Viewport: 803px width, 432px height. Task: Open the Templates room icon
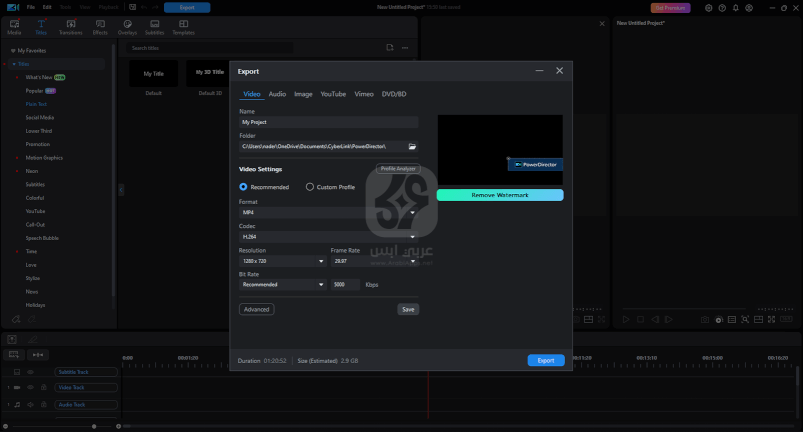coord(183,27)
